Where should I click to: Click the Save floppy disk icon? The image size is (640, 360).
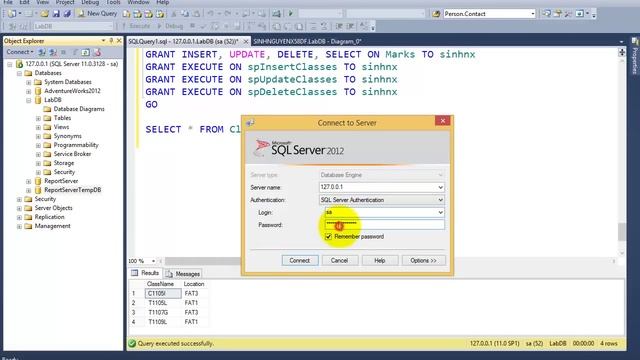56,13
